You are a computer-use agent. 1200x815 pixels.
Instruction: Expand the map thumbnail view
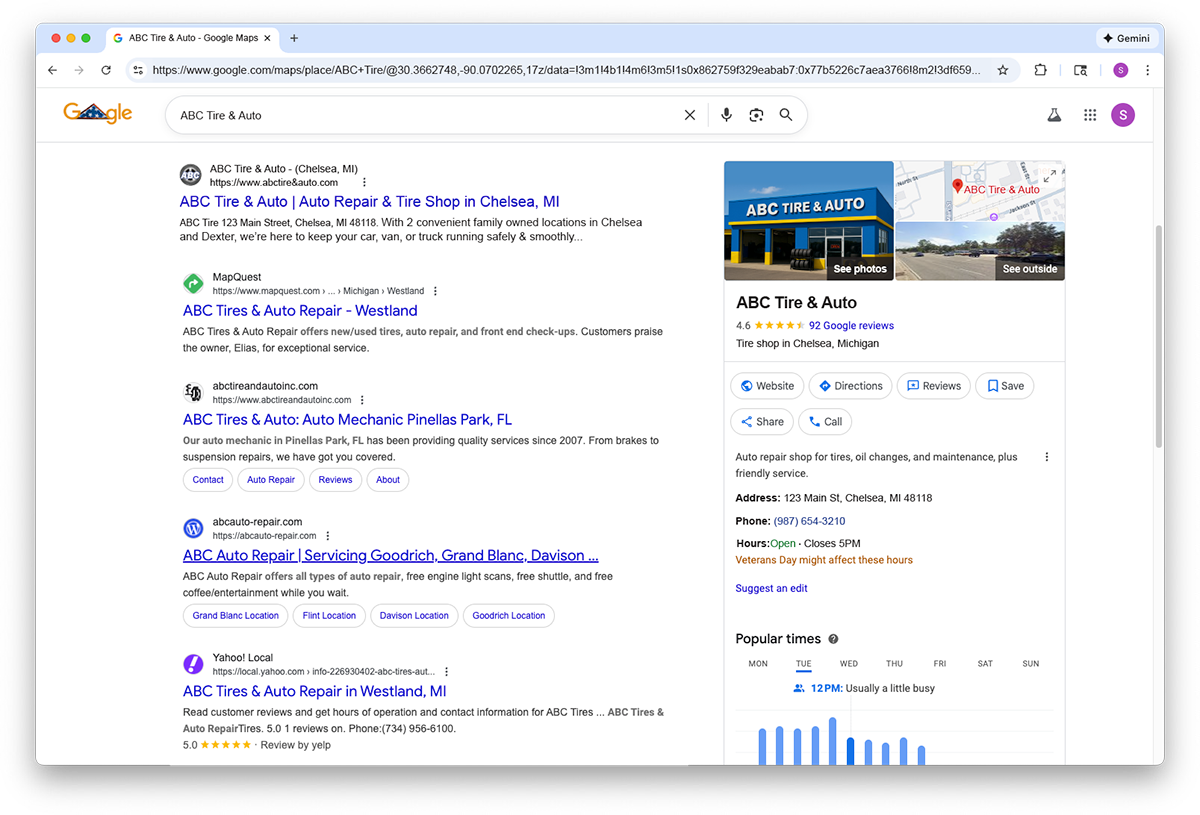pyautogui.click(x=1049, y=176)
